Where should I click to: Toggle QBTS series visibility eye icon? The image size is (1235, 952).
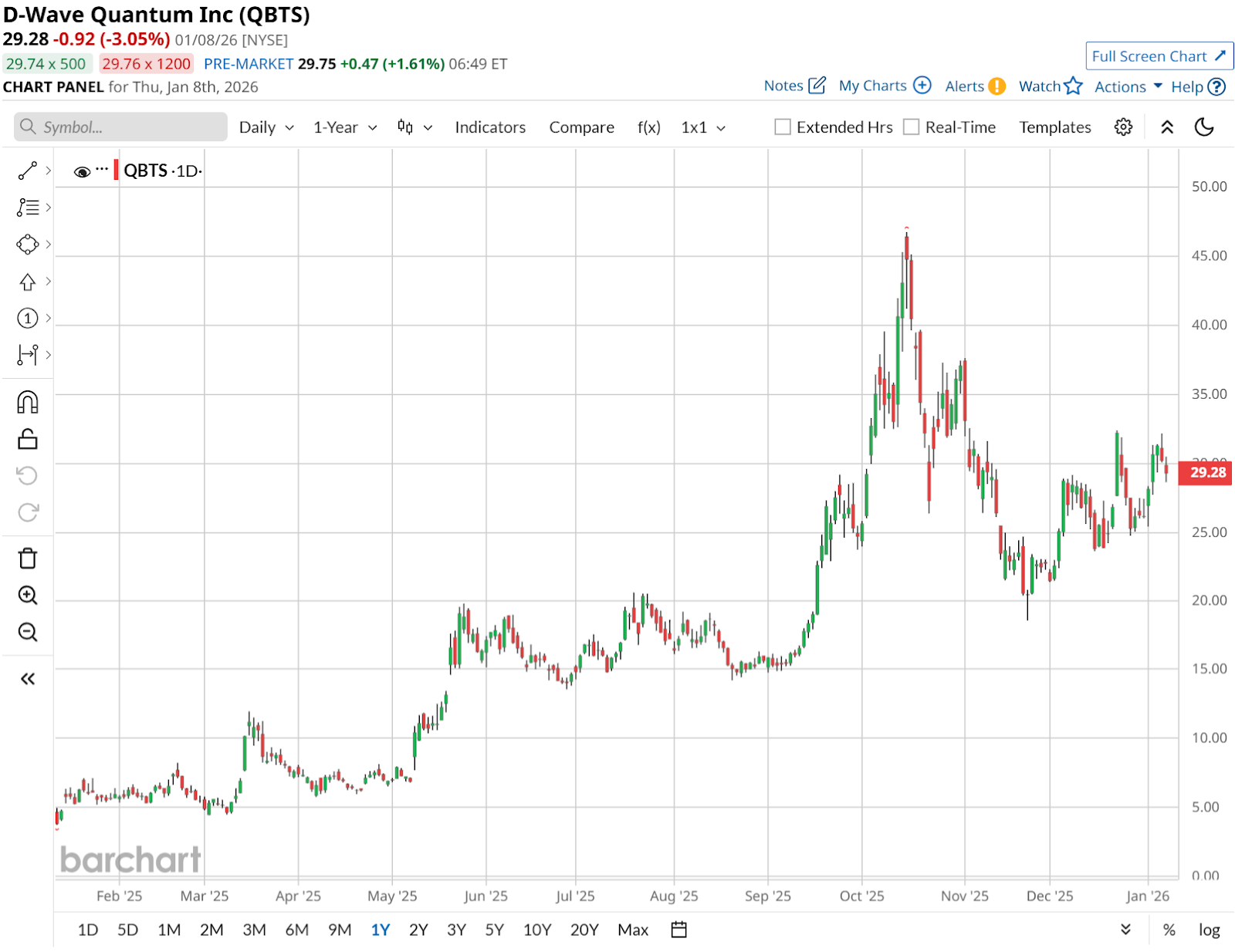[x=82, y=171]
